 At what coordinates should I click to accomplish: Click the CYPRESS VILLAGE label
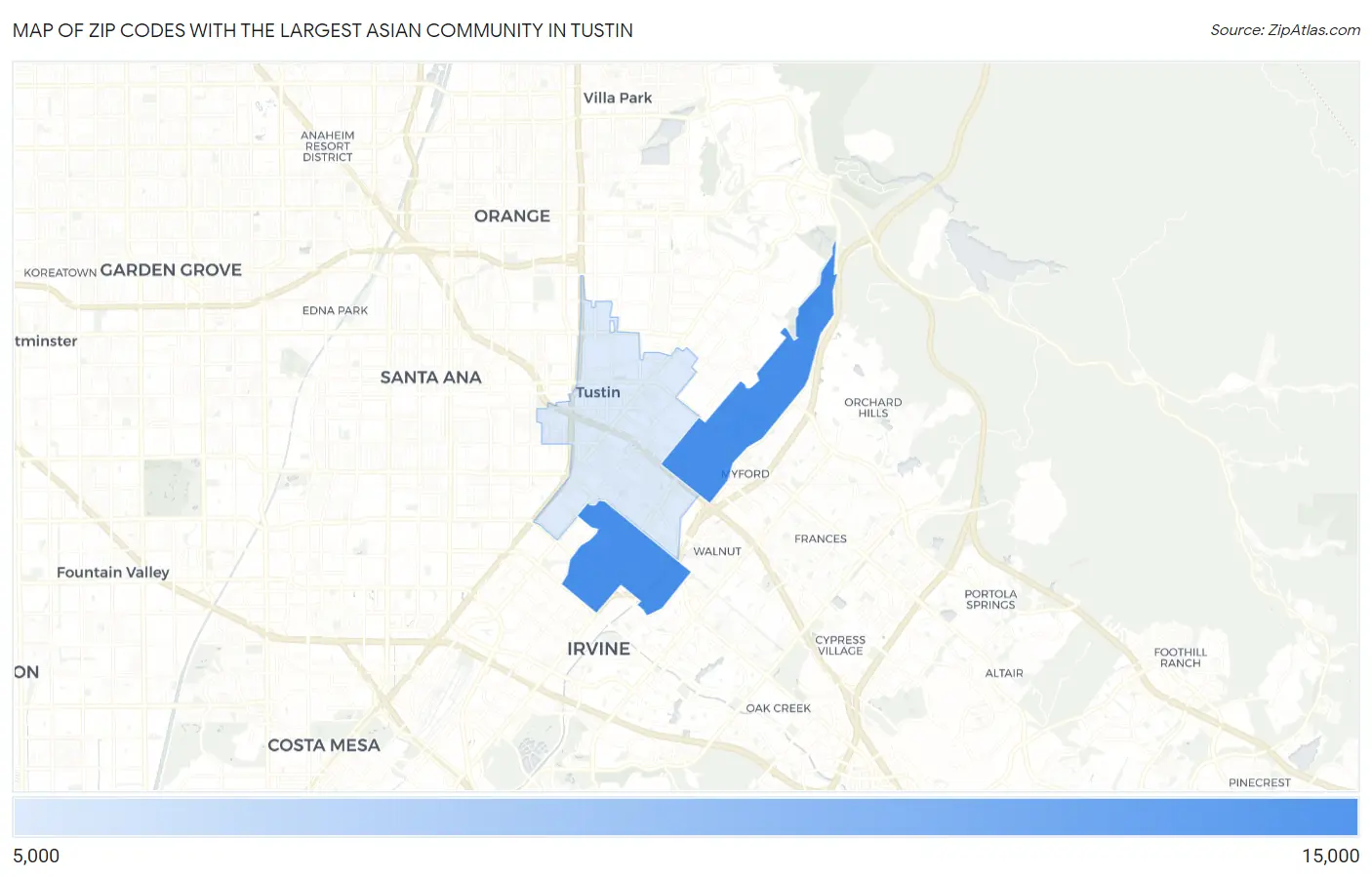tap(840, 646)
